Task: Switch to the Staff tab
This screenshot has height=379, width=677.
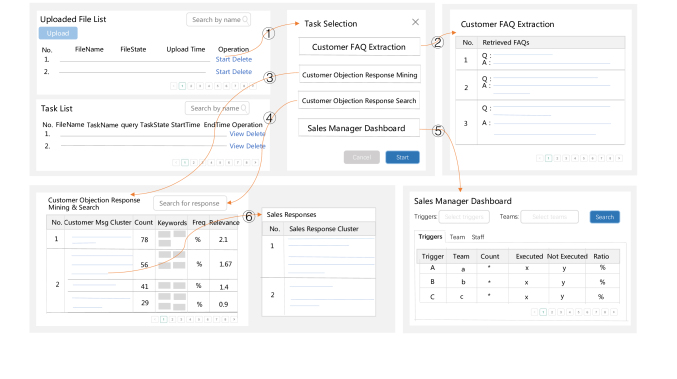Action: [x=478, y=237]
